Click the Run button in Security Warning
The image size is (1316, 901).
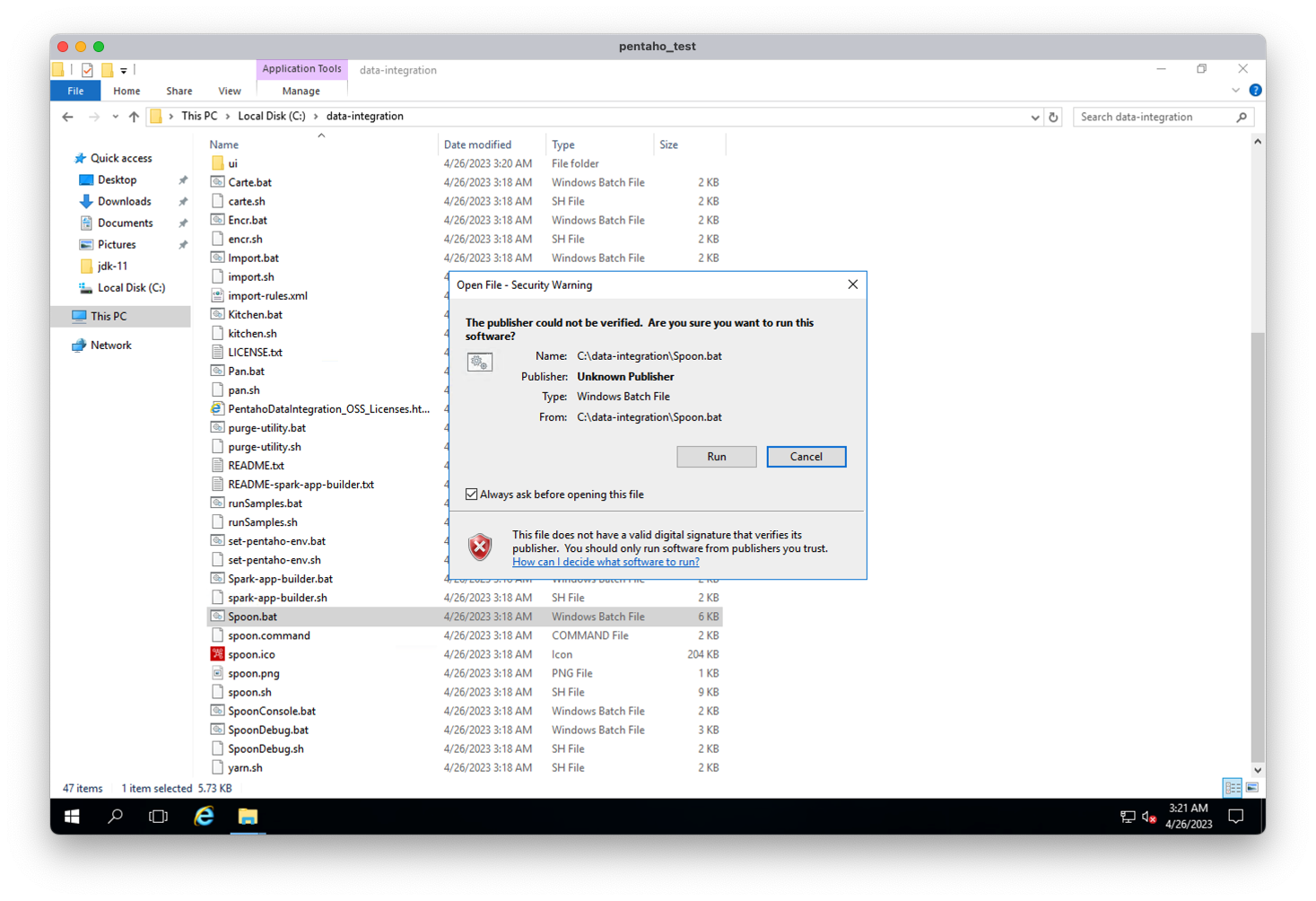(716, 457)
